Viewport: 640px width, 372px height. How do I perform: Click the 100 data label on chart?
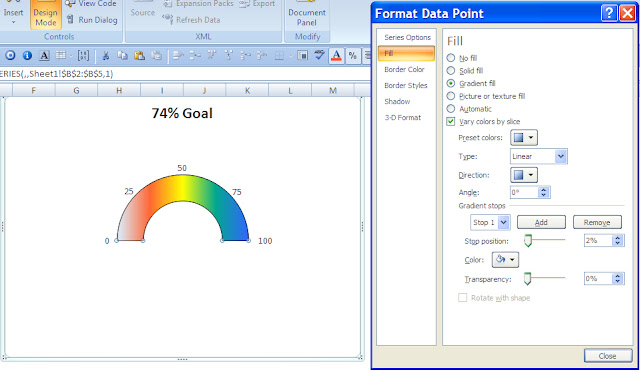click(265, 241)
